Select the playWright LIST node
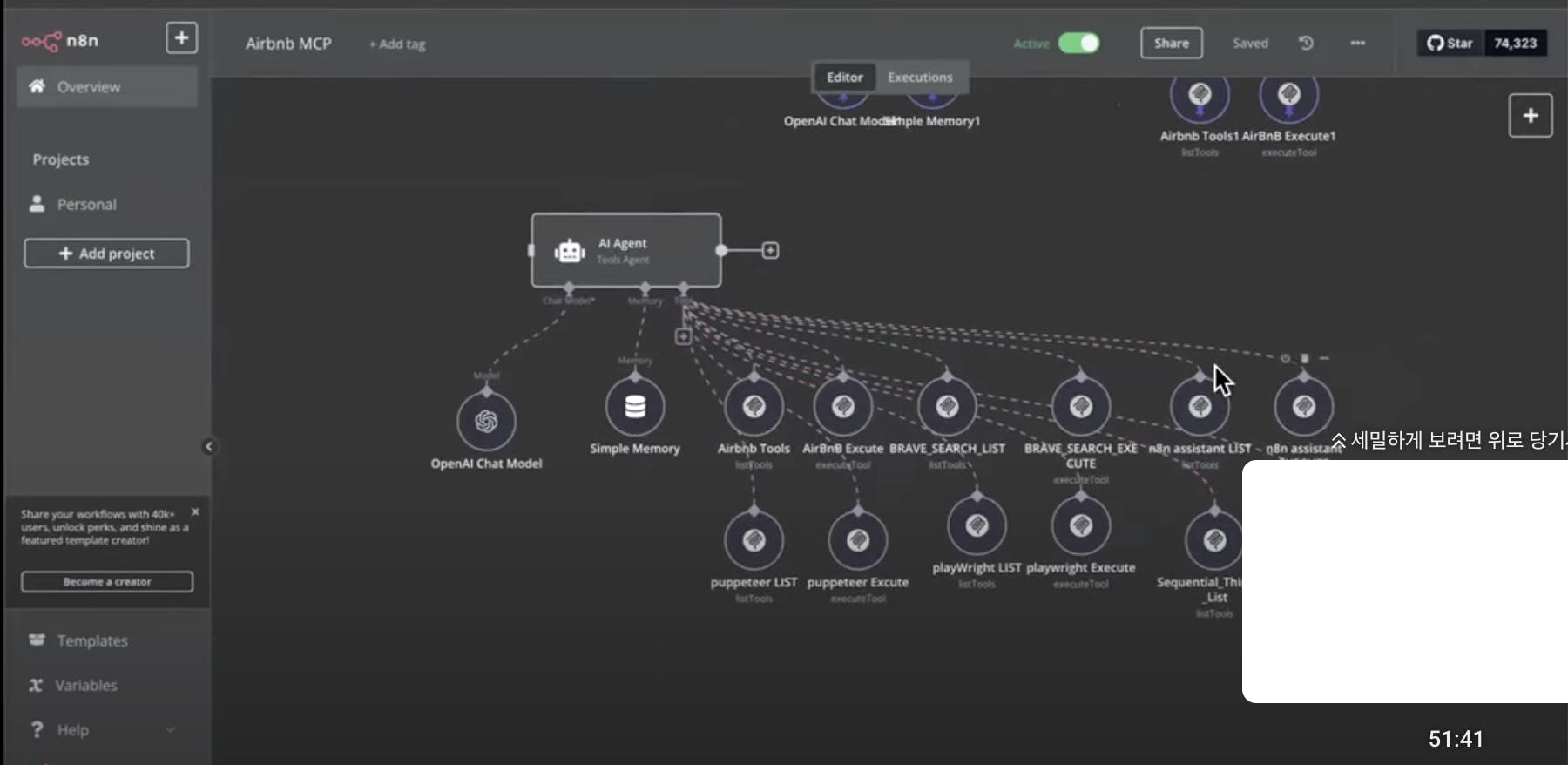 [977, 525]
